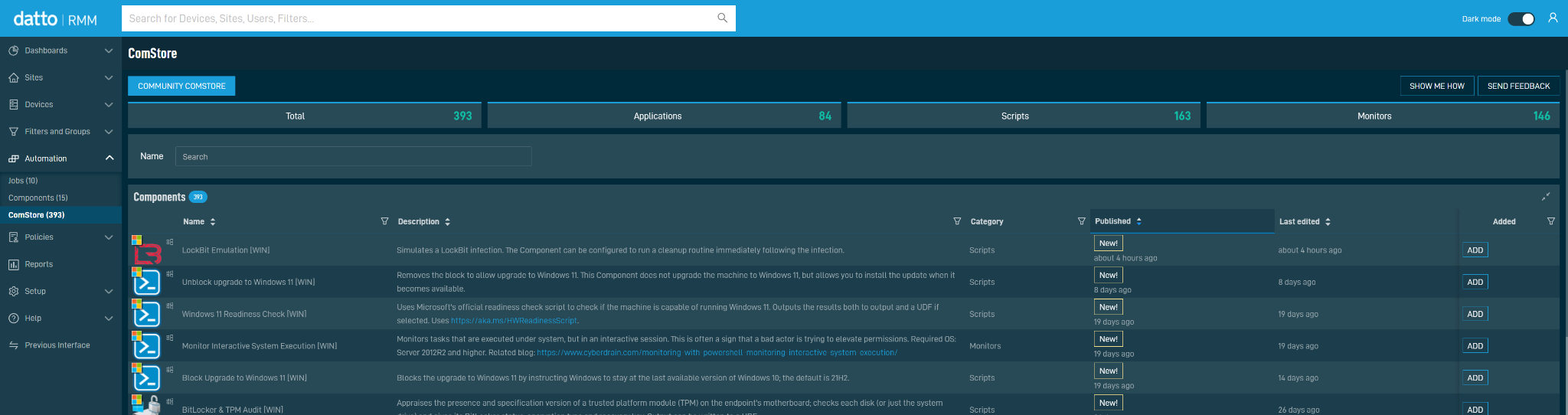
Task: Open Unblock upgrade to Windows 11 [WIN] name
Action: pos(248,283)
